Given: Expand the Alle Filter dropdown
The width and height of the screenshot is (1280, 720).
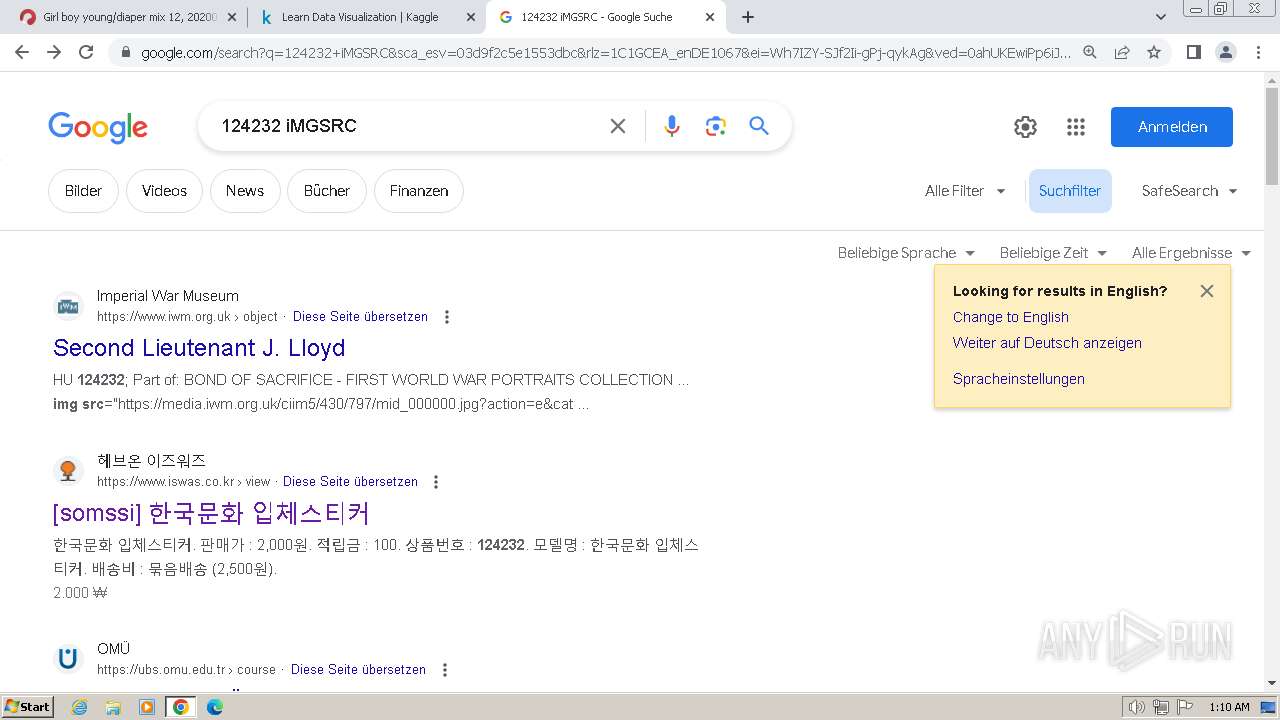Looking at the screenshot, I should (x=965, y=191).
